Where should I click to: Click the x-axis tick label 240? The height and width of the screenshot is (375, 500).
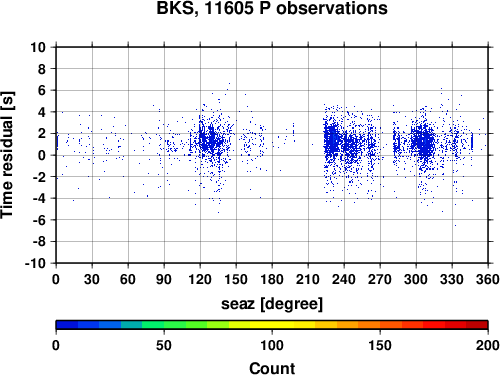click(x=344, y=279)
